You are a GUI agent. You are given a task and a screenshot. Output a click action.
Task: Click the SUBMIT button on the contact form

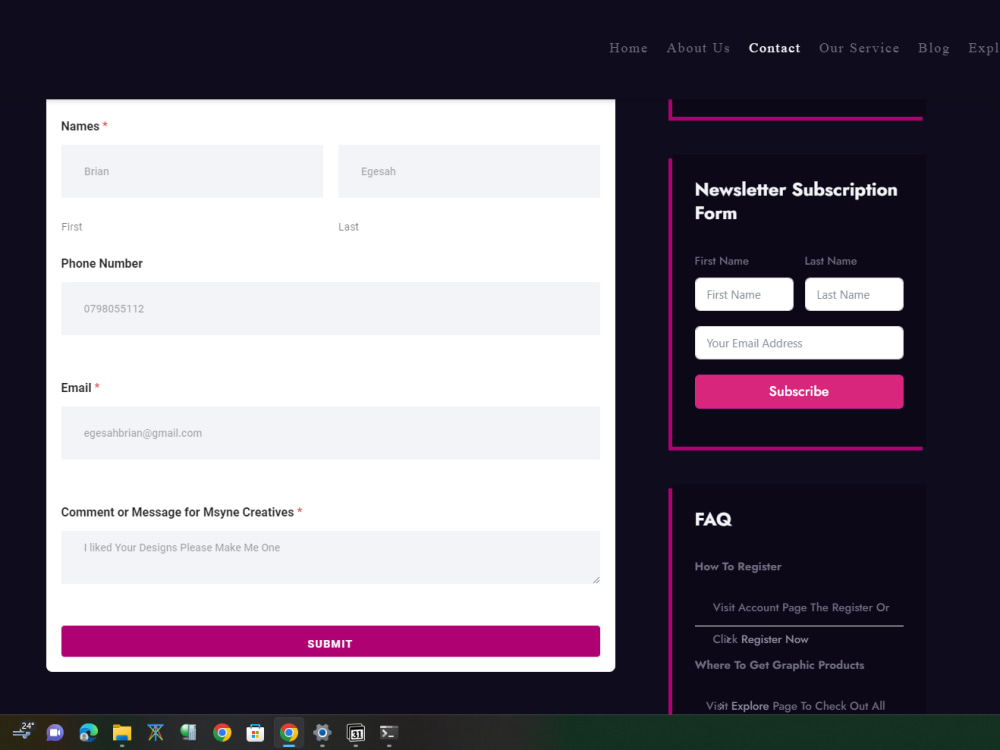[x=330, y=641]
